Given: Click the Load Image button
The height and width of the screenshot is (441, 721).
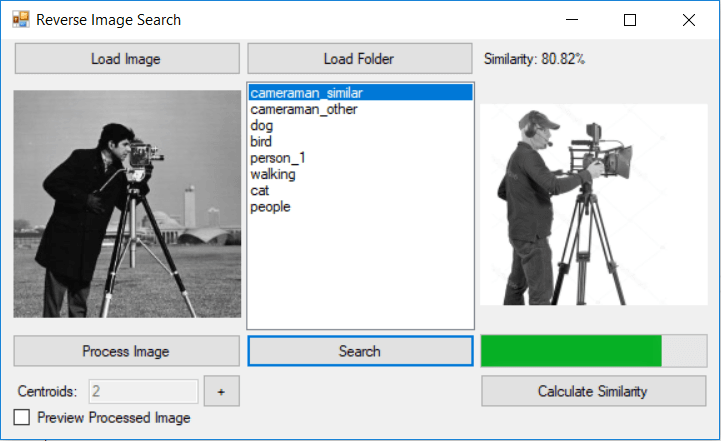Looking at the screenshot, I should coord(126,59).
